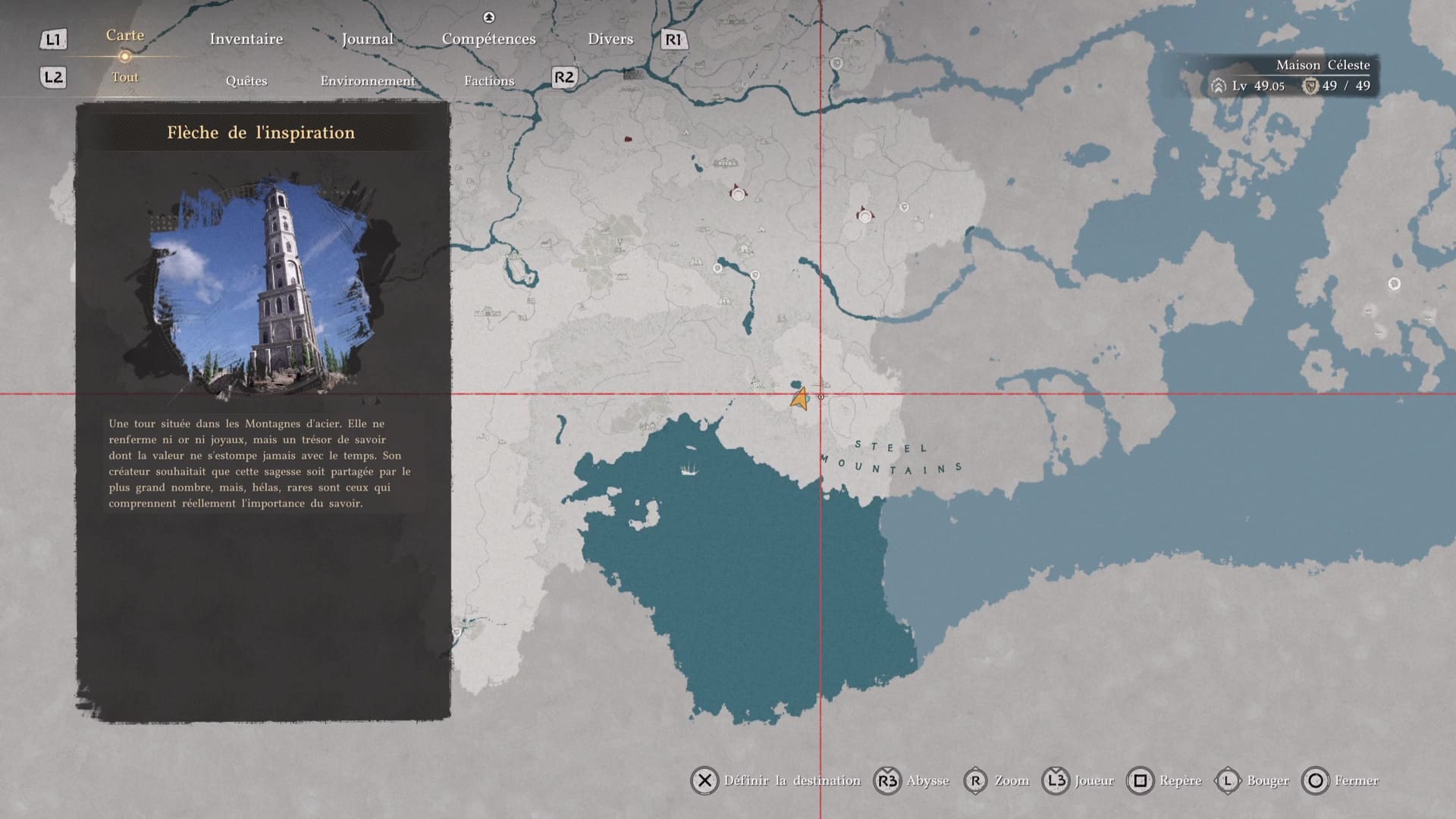The image size is (1456, 819).
Task: Click the circle Fermer button
Action: click(x=1316, y=780)
